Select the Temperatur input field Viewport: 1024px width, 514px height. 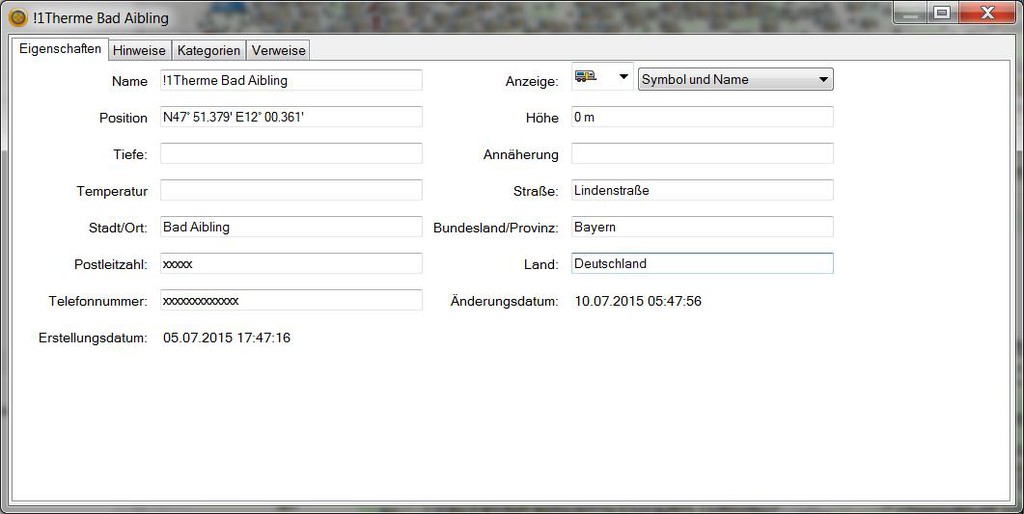pos(290,190)
